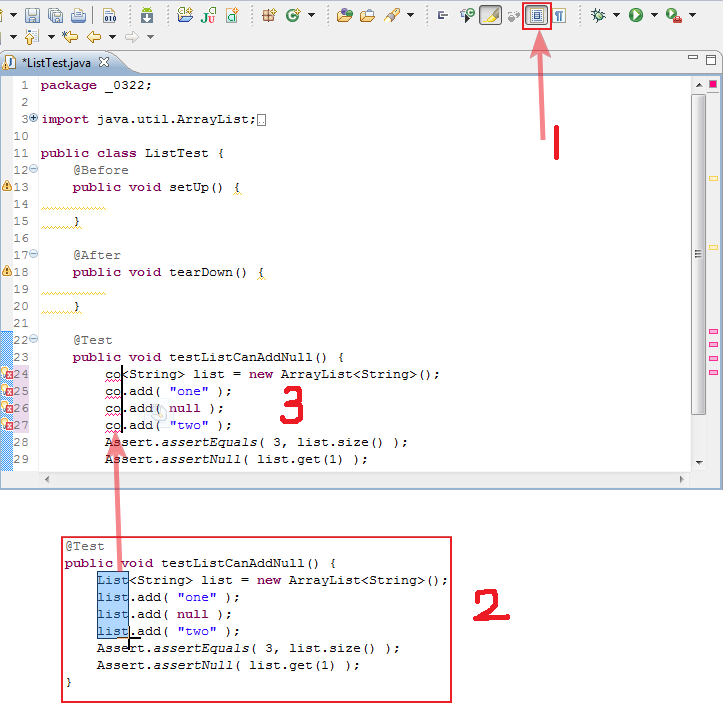
Task: Click '@Before' annotation text
Action: tap(101, 170)
